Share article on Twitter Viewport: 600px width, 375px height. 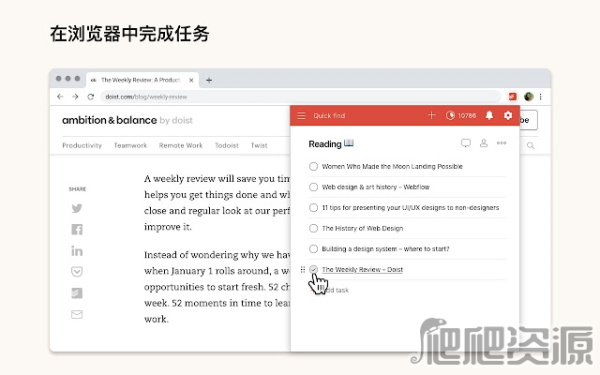point(77,208)
